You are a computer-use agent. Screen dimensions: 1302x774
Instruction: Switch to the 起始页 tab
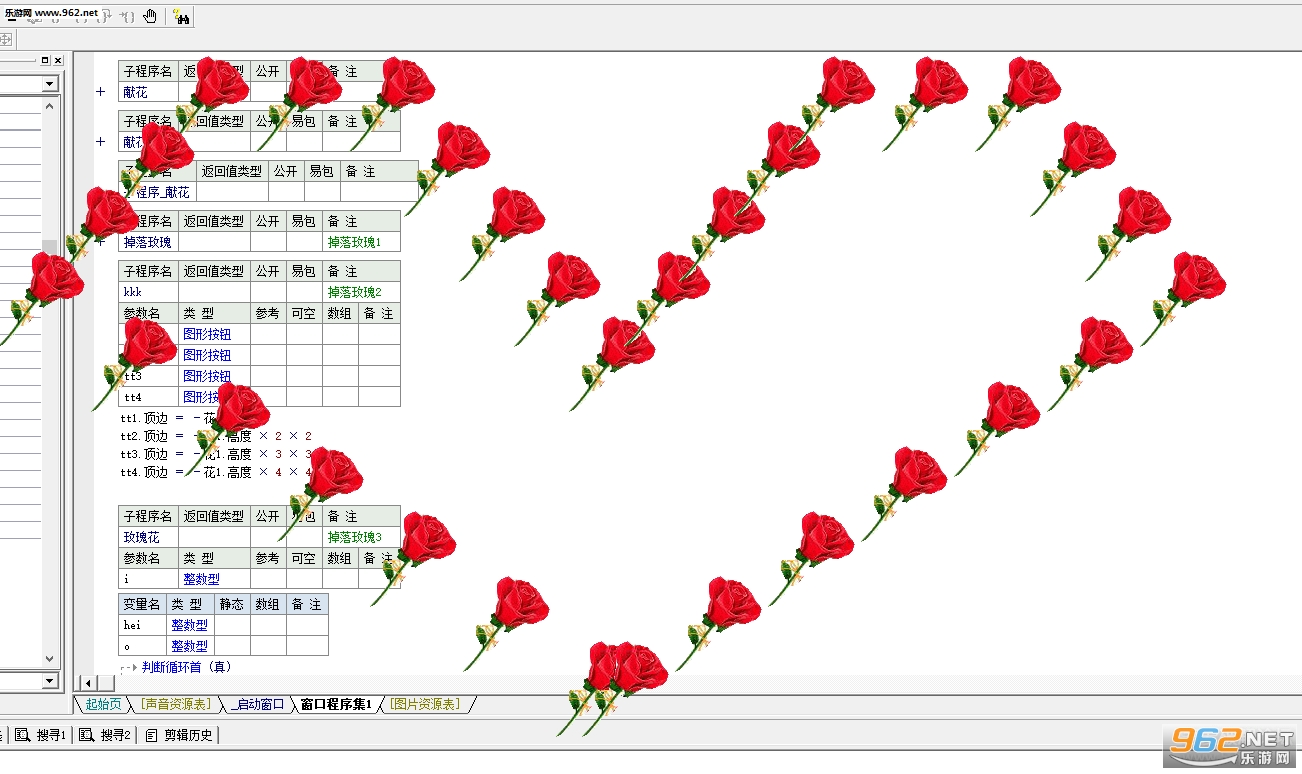[x=103, y=705]
